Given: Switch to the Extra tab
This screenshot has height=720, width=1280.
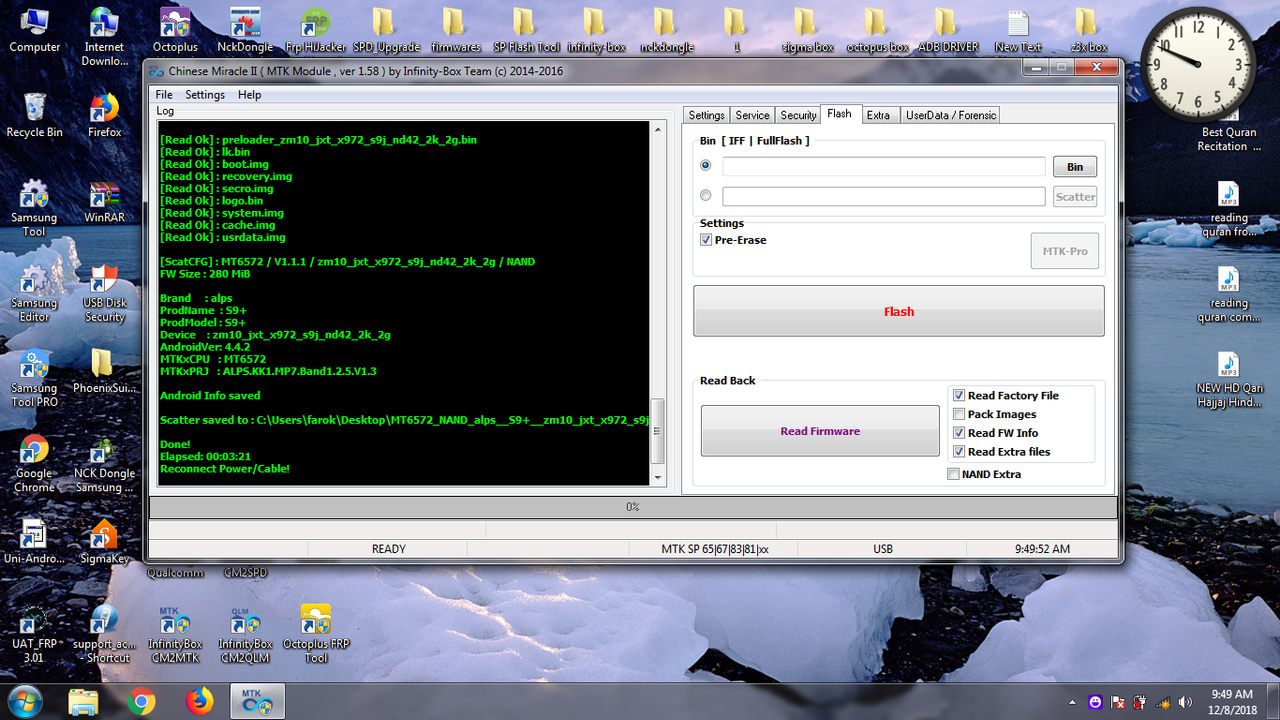Looking at the screenshot, I should click(x=878, y=115).
